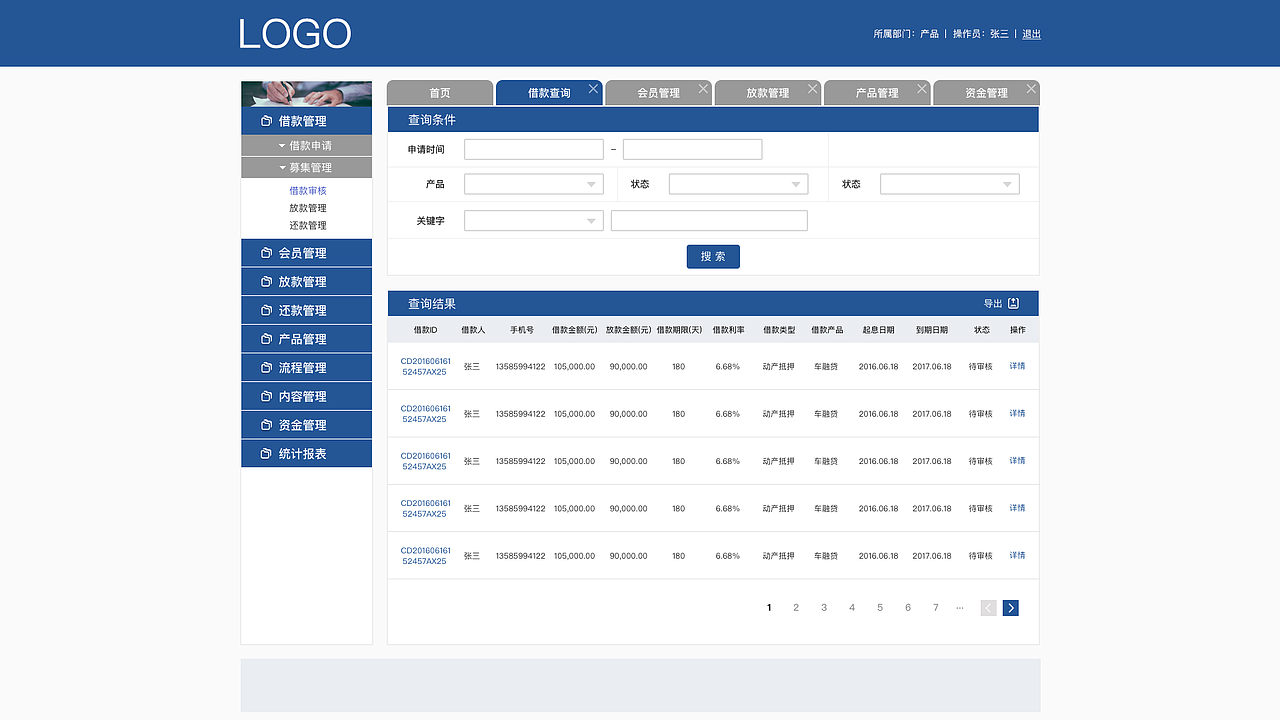The width and height of the screenshot is (1280, 720).
Task: Click the 借款金额(元) column header
Action: pyautogui.click(x=575, y=330)
